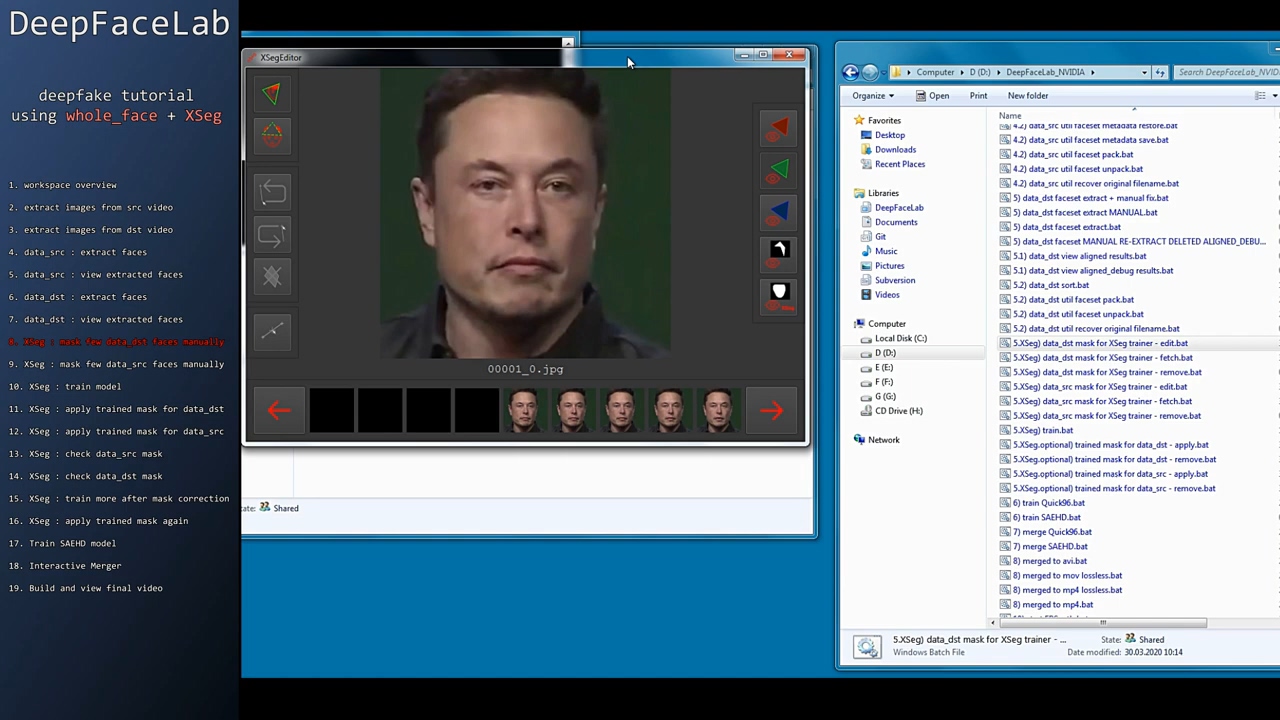This screenshot has height=720, width=1280.
Task: Toggle visibility of the green polygon overlay
Action: (779, 170)
